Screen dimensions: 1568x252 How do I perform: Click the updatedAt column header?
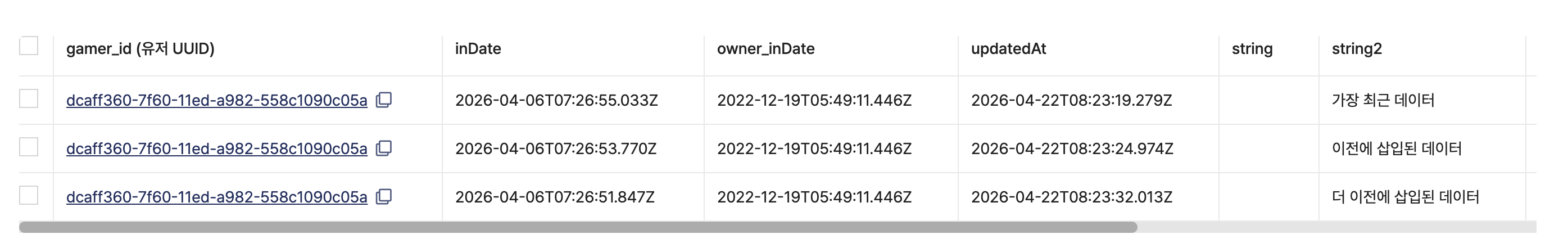coord(1008,49)
